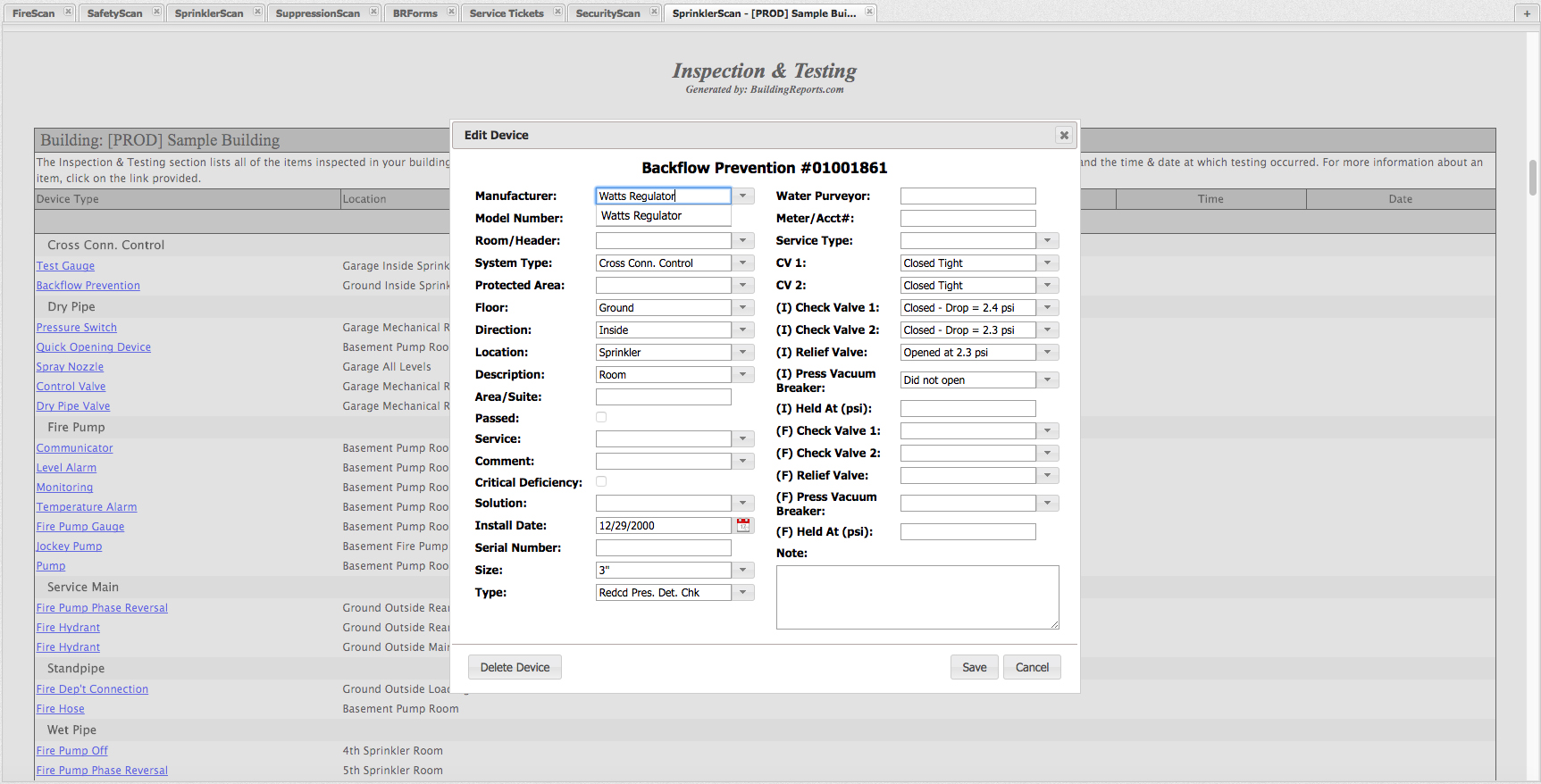Open the Quick Opening Device link
The image size is (1541, 784).
(94, 347)
